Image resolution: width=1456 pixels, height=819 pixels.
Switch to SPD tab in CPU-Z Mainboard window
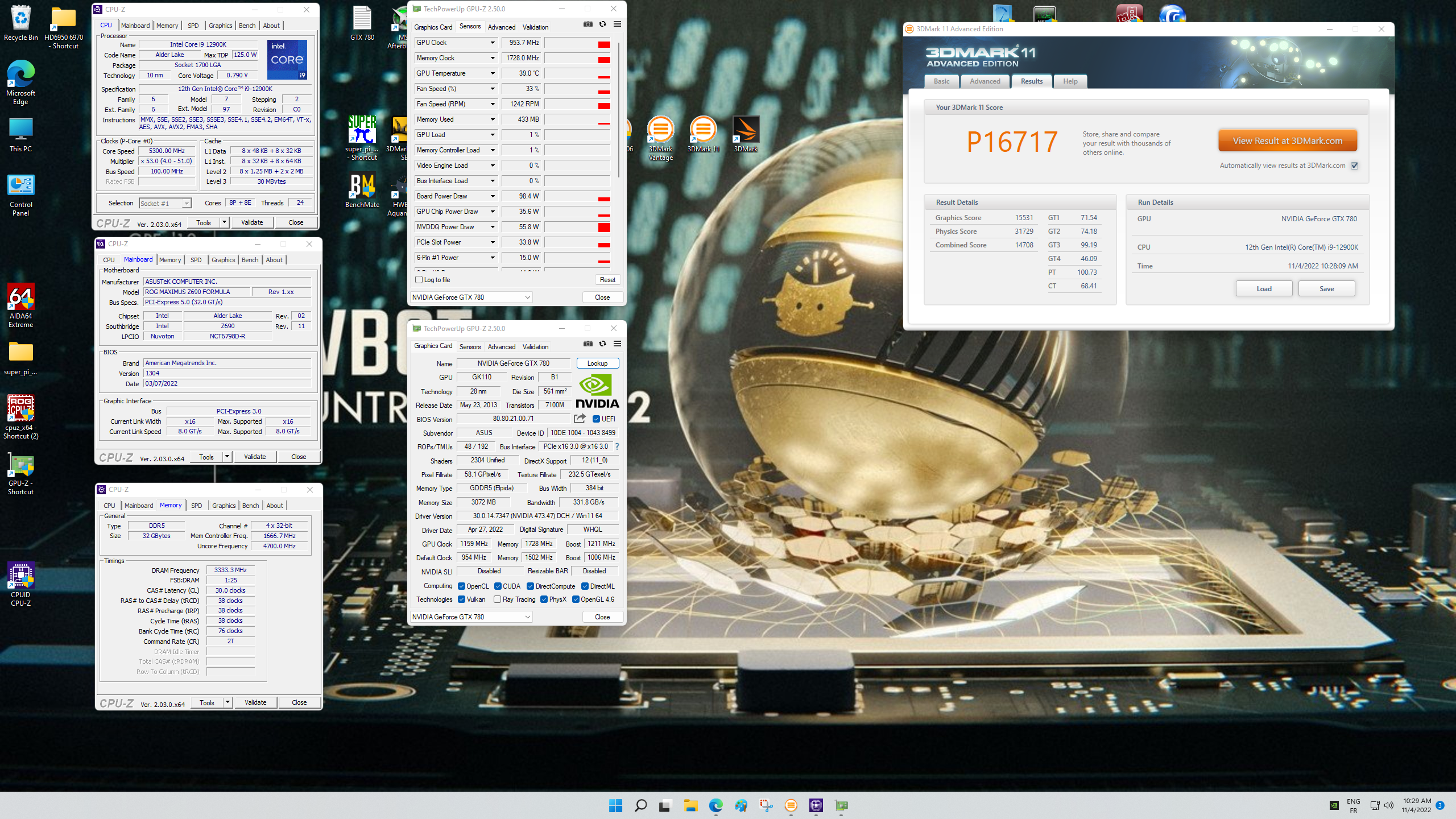[196, 260]
